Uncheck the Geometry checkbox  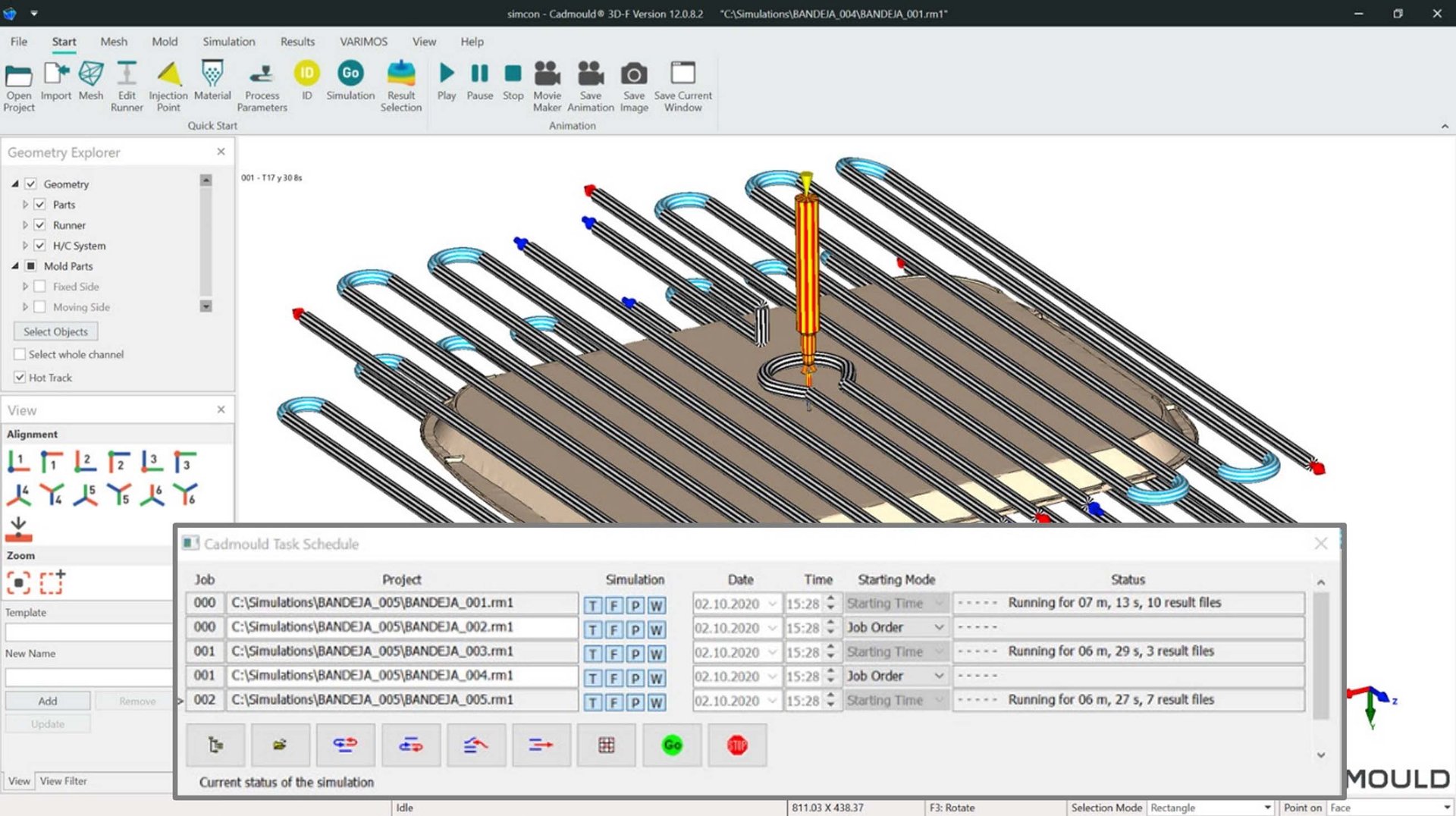tap(31, 184)
